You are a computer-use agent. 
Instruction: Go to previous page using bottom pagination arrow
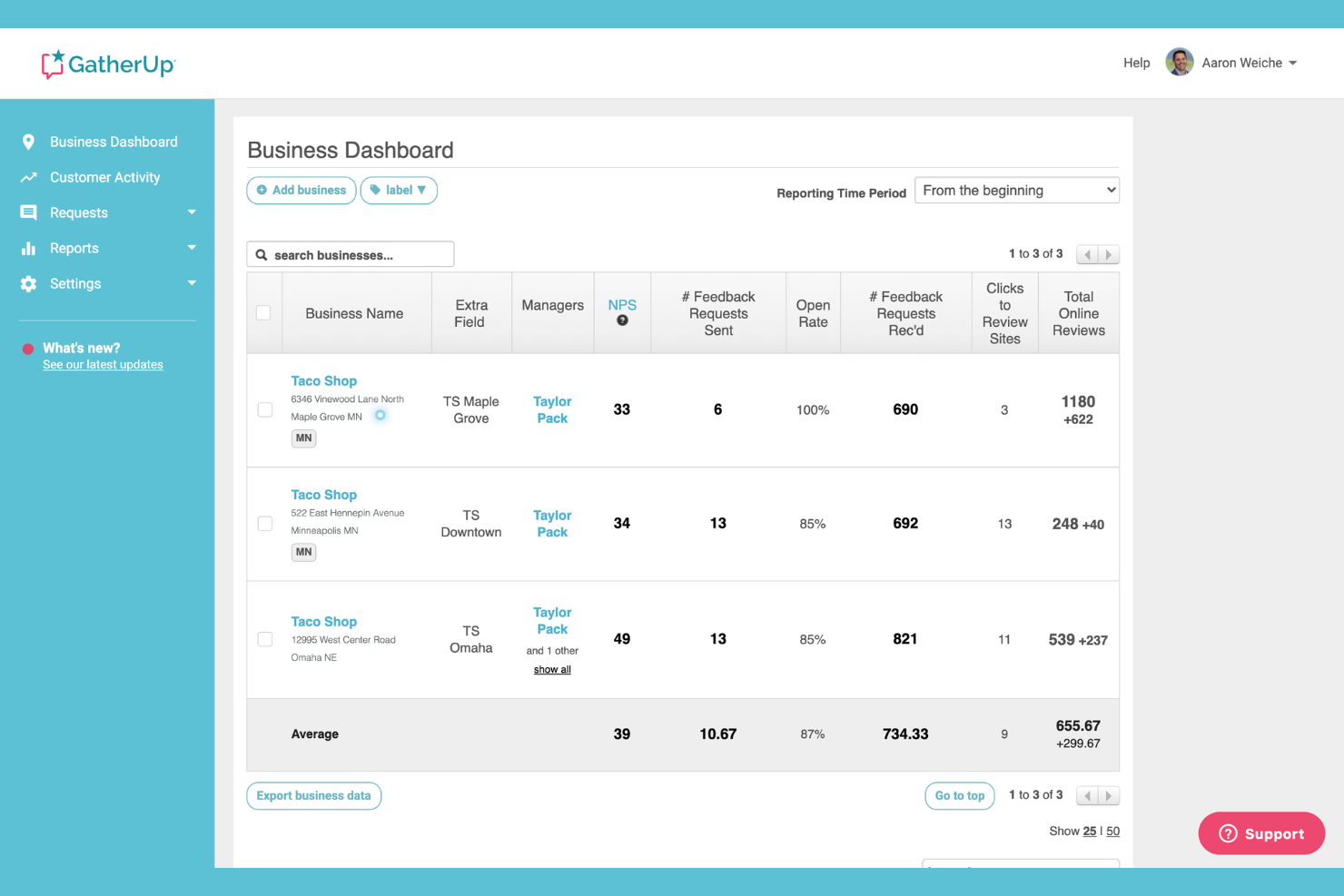(x=1087, y=795)
